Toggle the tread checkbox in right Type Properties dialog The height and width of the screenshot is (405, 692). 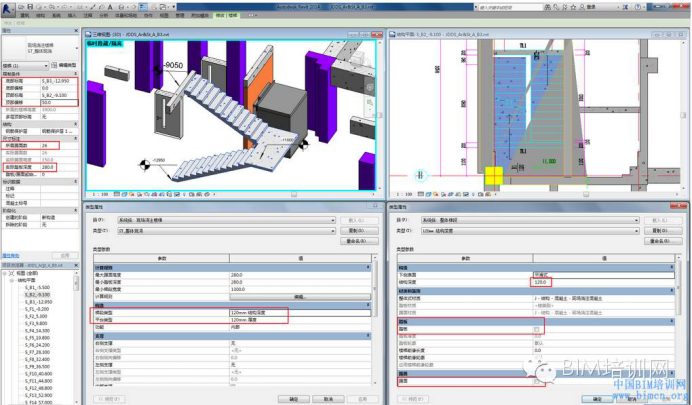point(537,329)
